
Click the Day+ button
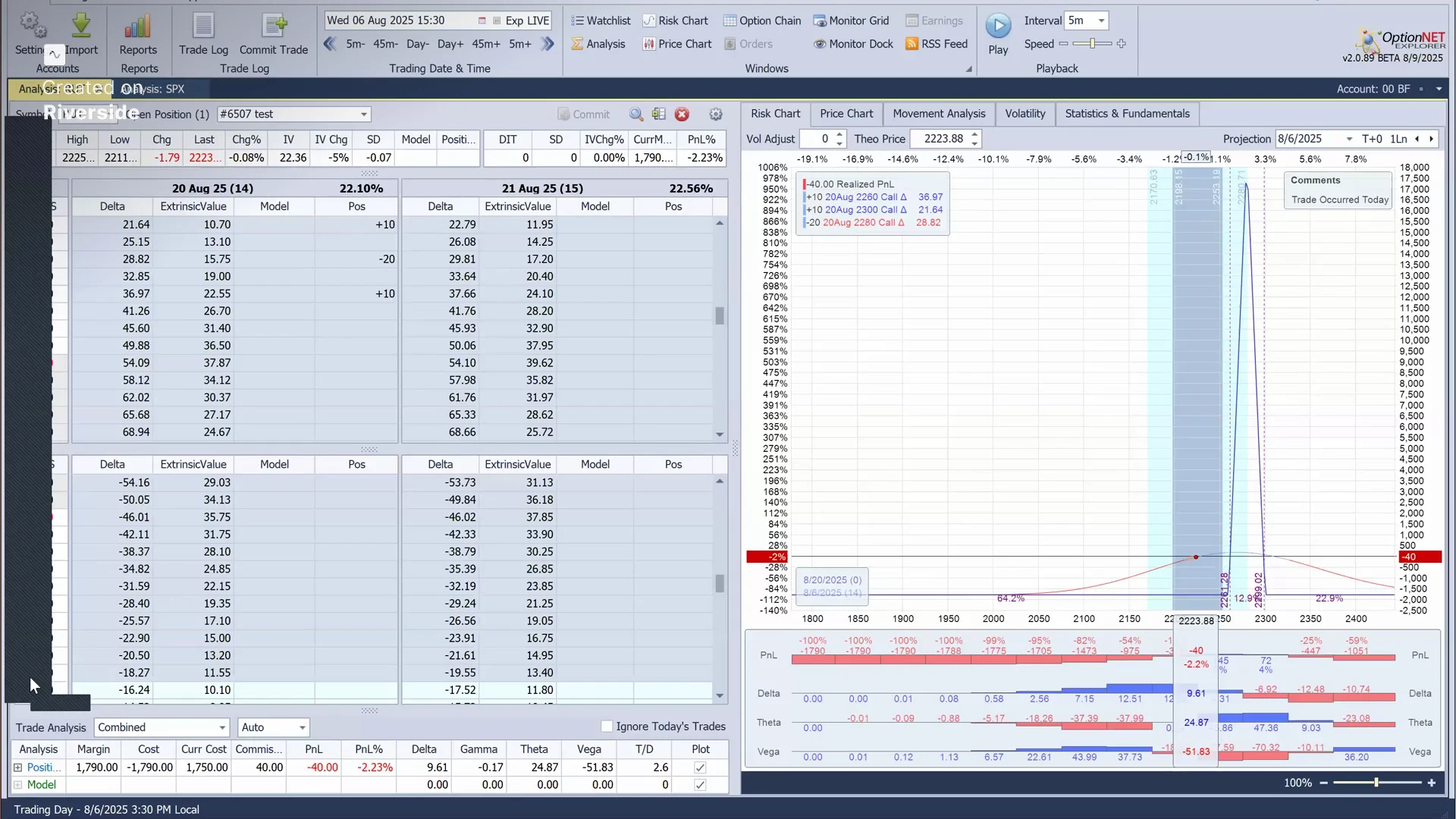tap(450, 44)
